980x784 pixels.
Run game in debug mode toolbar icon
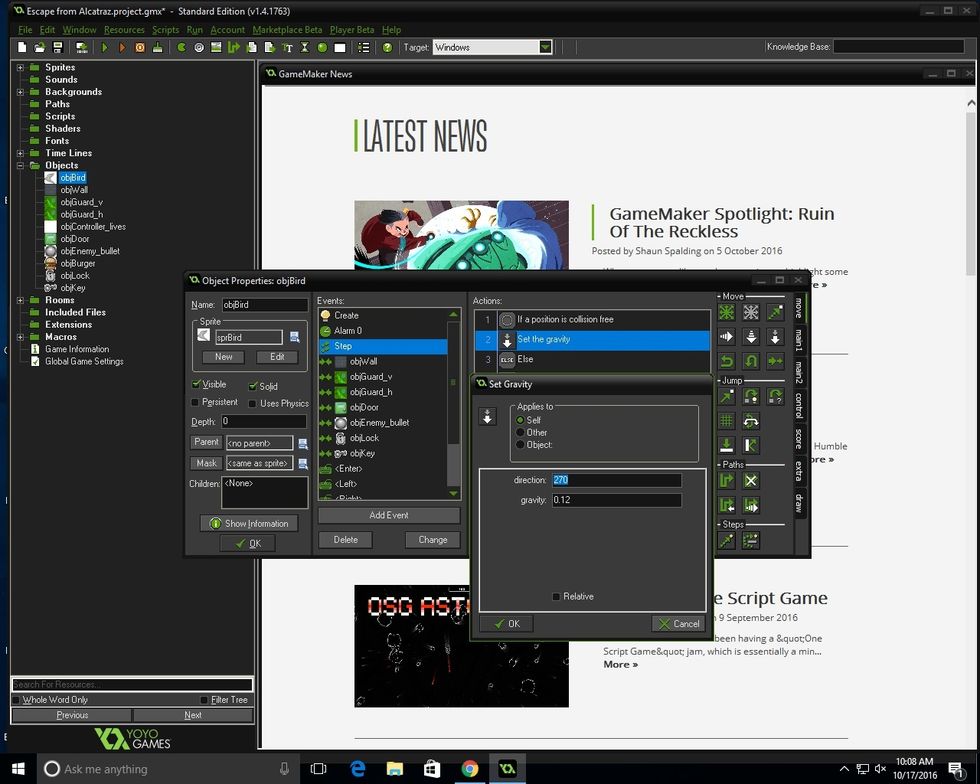pyautogui.click(x=122, y=47)
